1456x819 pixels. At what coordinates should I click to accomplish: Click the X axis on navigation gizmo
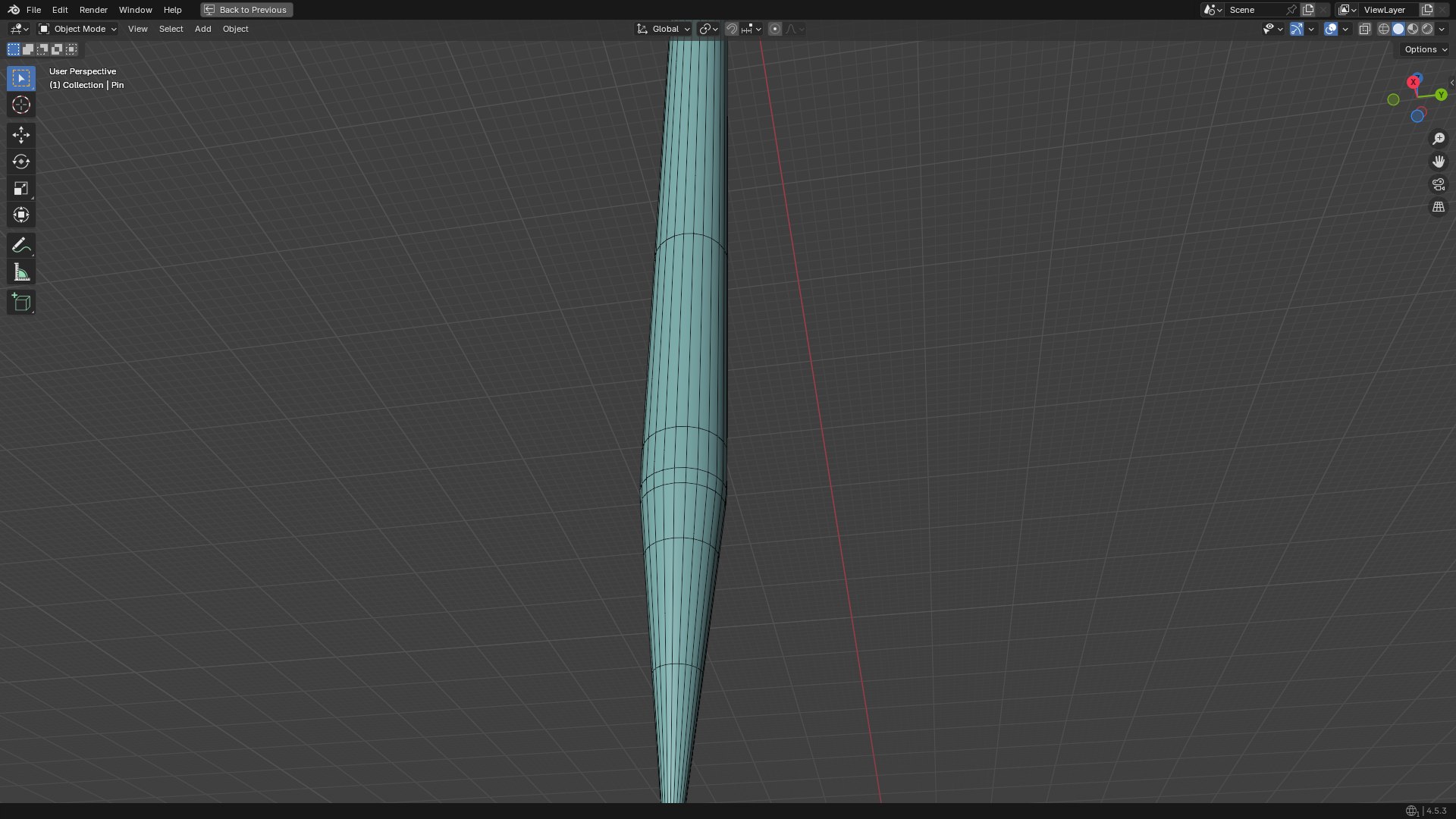tap(1413, 82)
